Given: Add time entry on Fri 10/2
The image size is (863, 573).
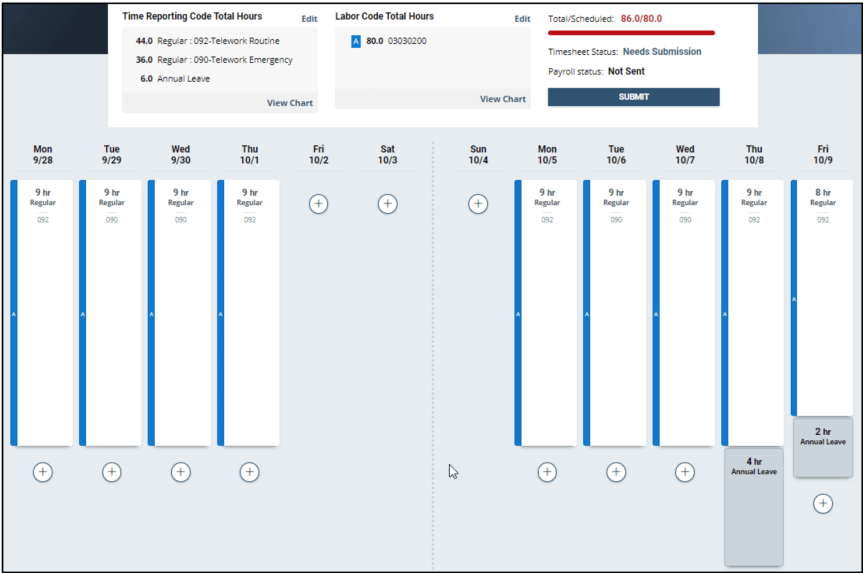Looking at the screenshot, I should click(318, 204).
